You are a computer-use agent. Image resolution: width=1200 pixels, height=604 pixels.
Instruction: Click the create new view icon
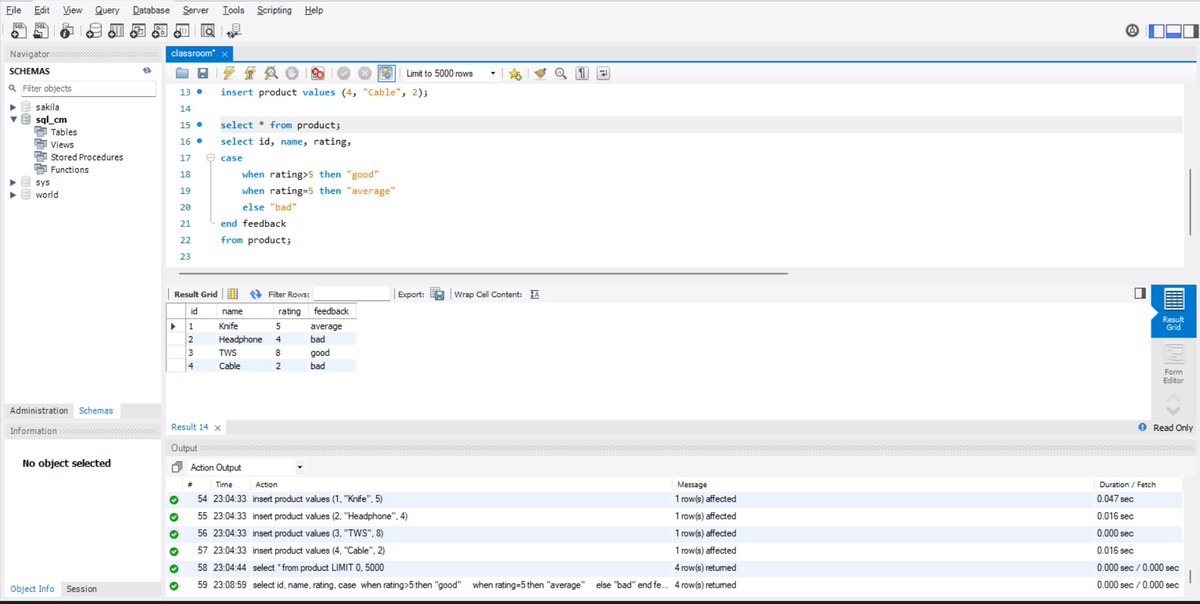point(140,32)
